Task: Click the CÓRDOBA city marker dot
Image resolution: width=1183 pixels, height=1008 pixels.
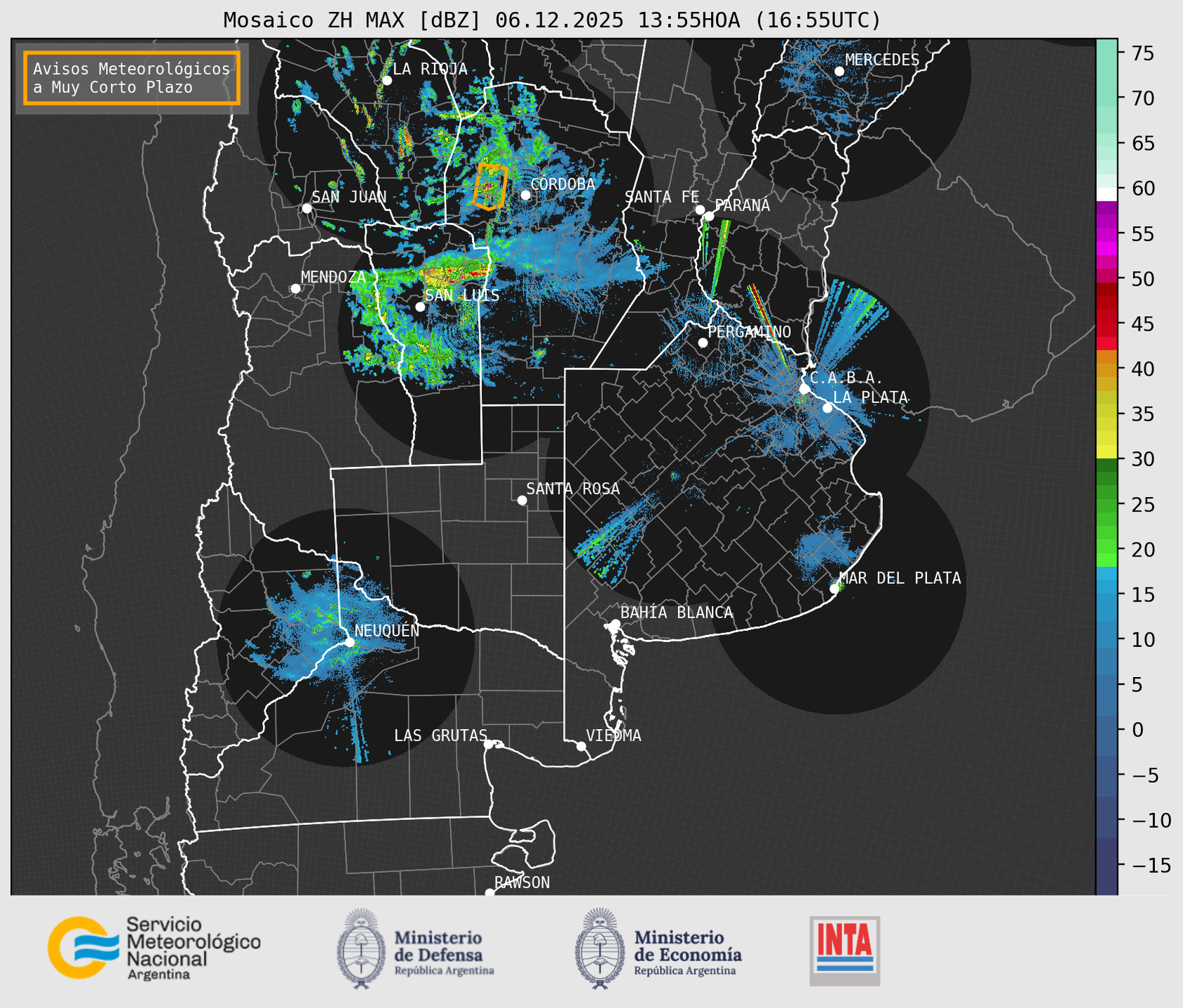Action: click(525, 195)
